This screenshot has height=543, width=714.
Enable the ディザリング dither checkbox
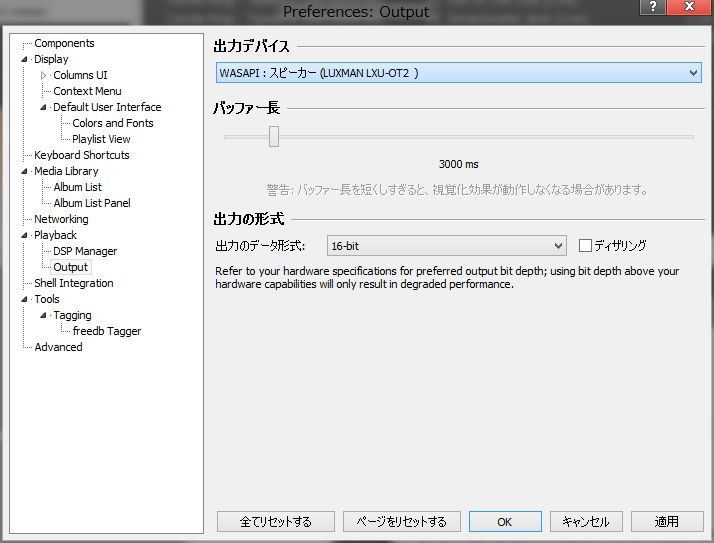[x=585, y=246]
